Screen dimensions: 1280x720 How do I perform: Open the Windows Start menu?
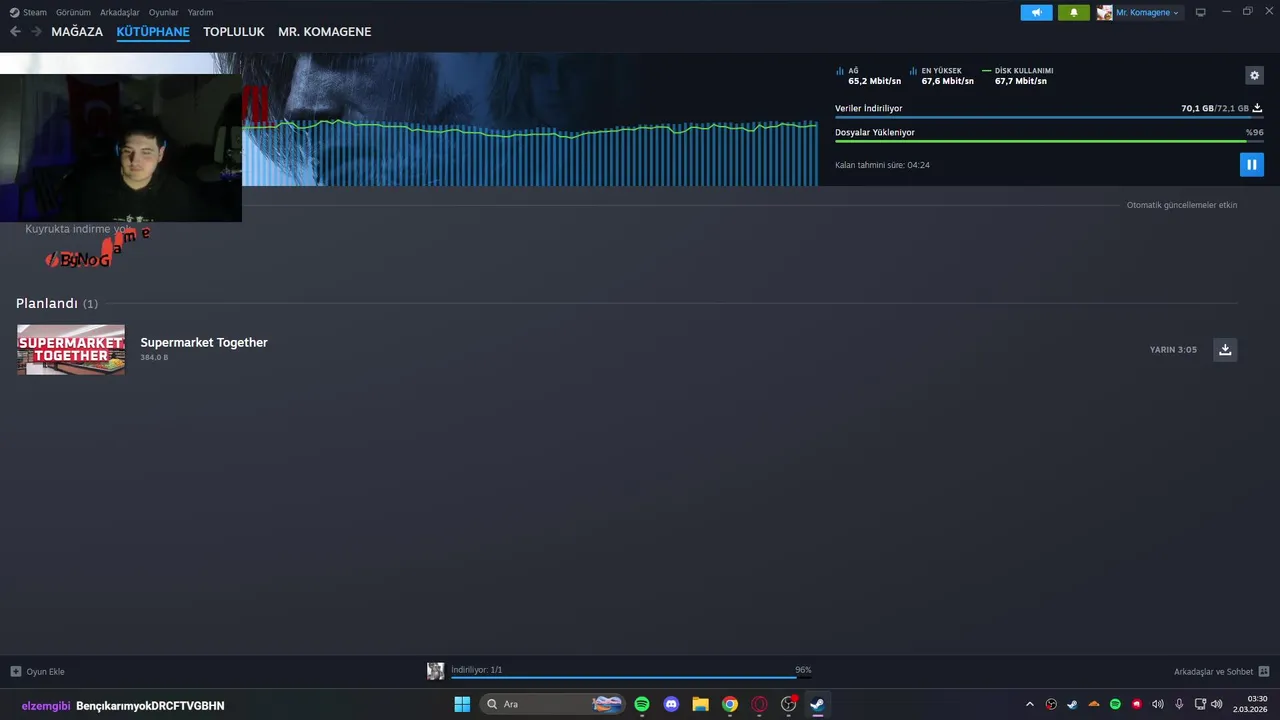[462, 704]
